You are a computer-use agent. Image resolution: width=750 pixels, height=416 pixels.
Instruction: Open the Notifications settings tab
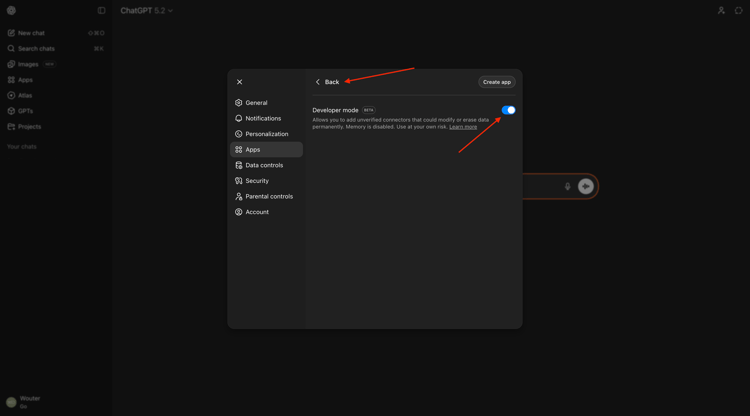point(266,118)
